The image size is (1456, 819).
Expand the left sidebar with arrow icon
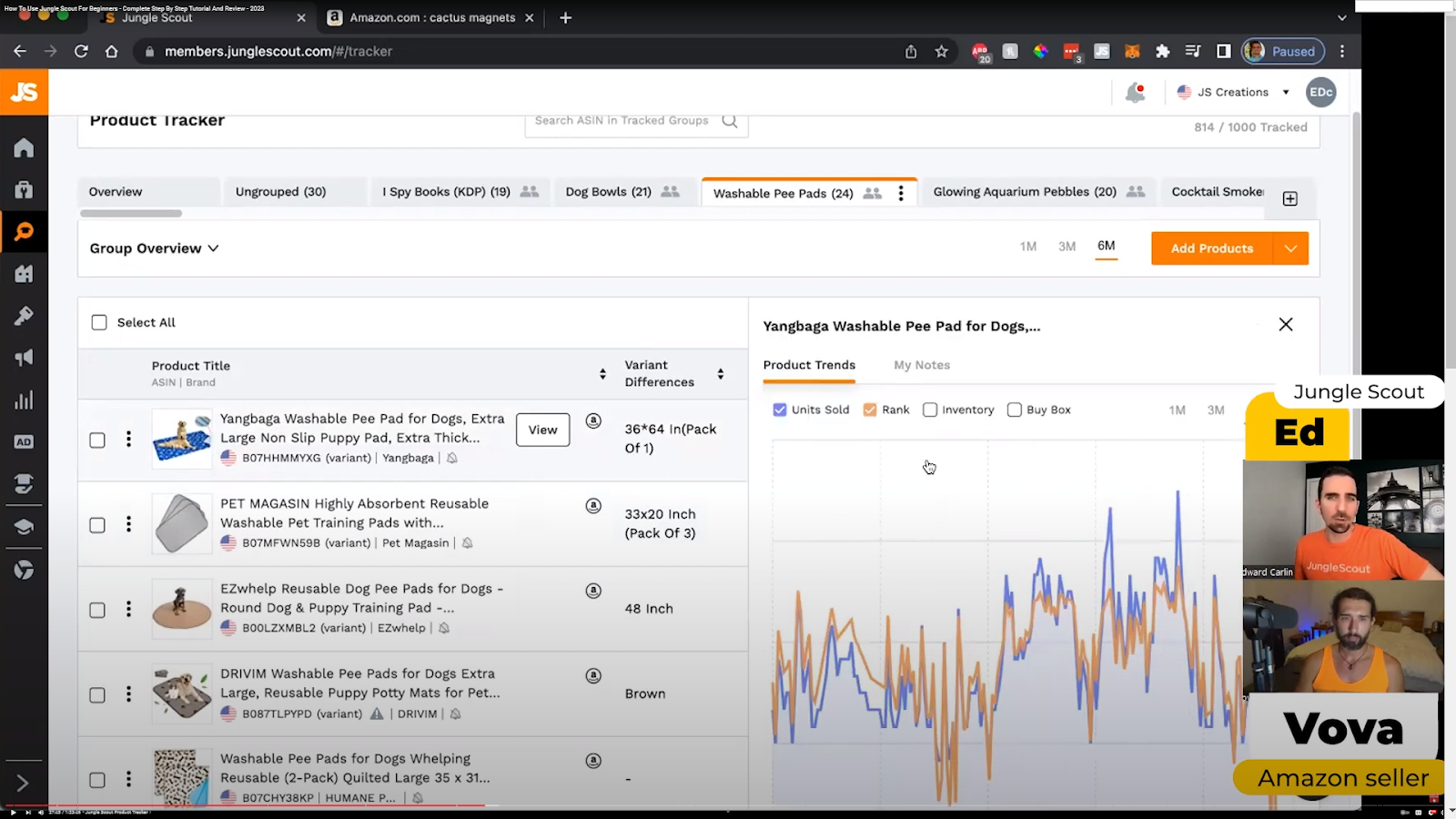click(x=23, y=783)
